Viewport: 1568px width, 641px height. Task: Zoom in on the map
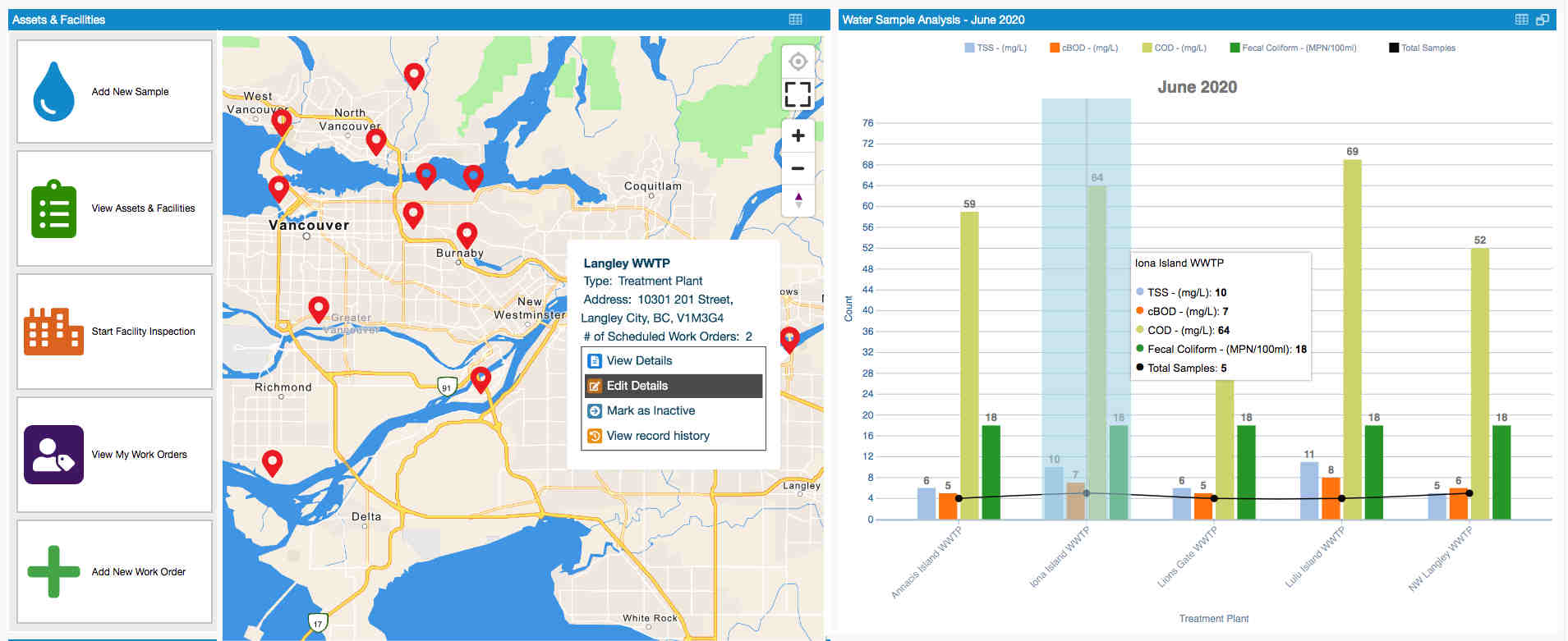click(x=798, y=135)
